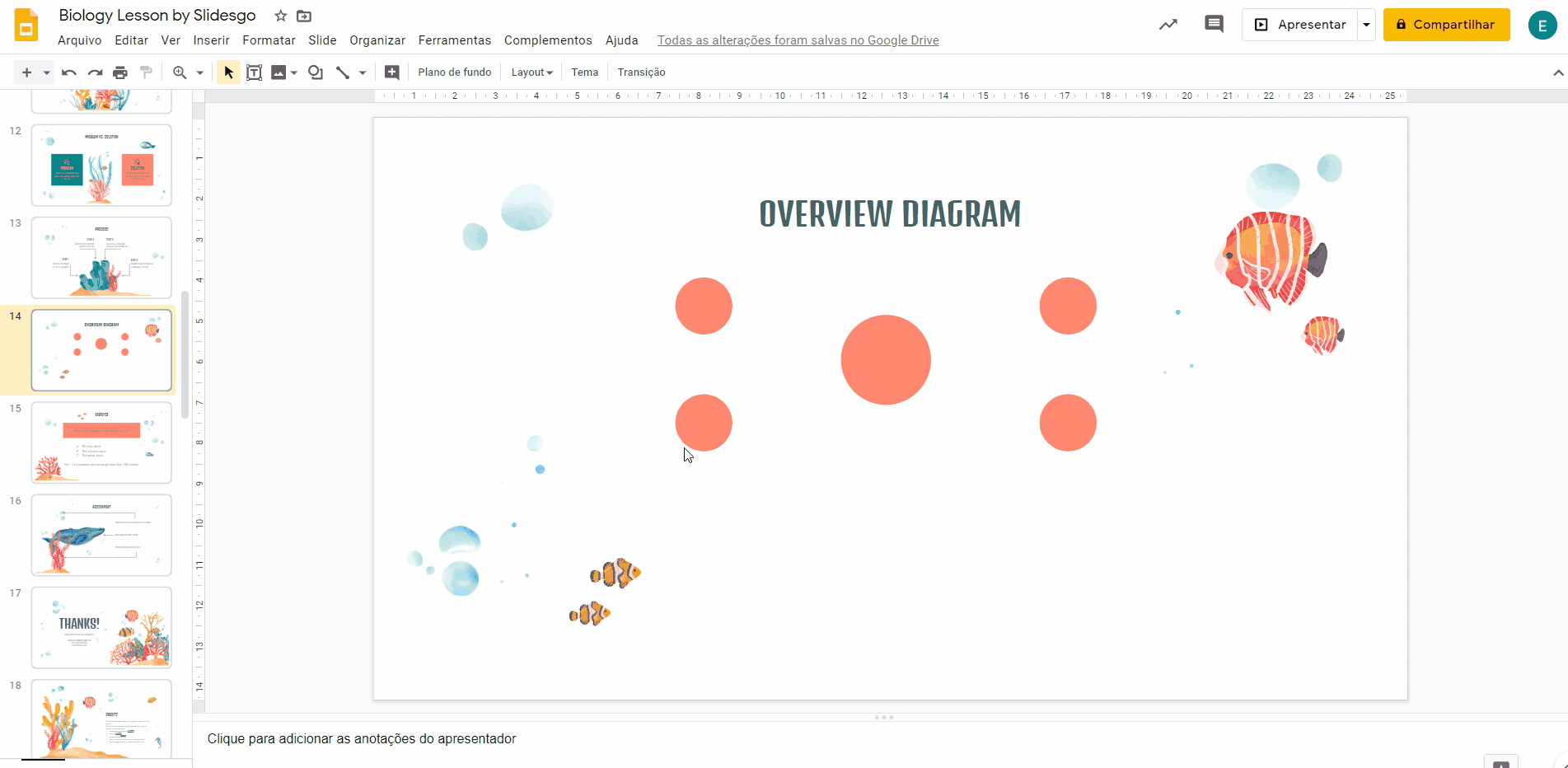
Task: Select the large striped red fish image
Action: (1270, 260)
